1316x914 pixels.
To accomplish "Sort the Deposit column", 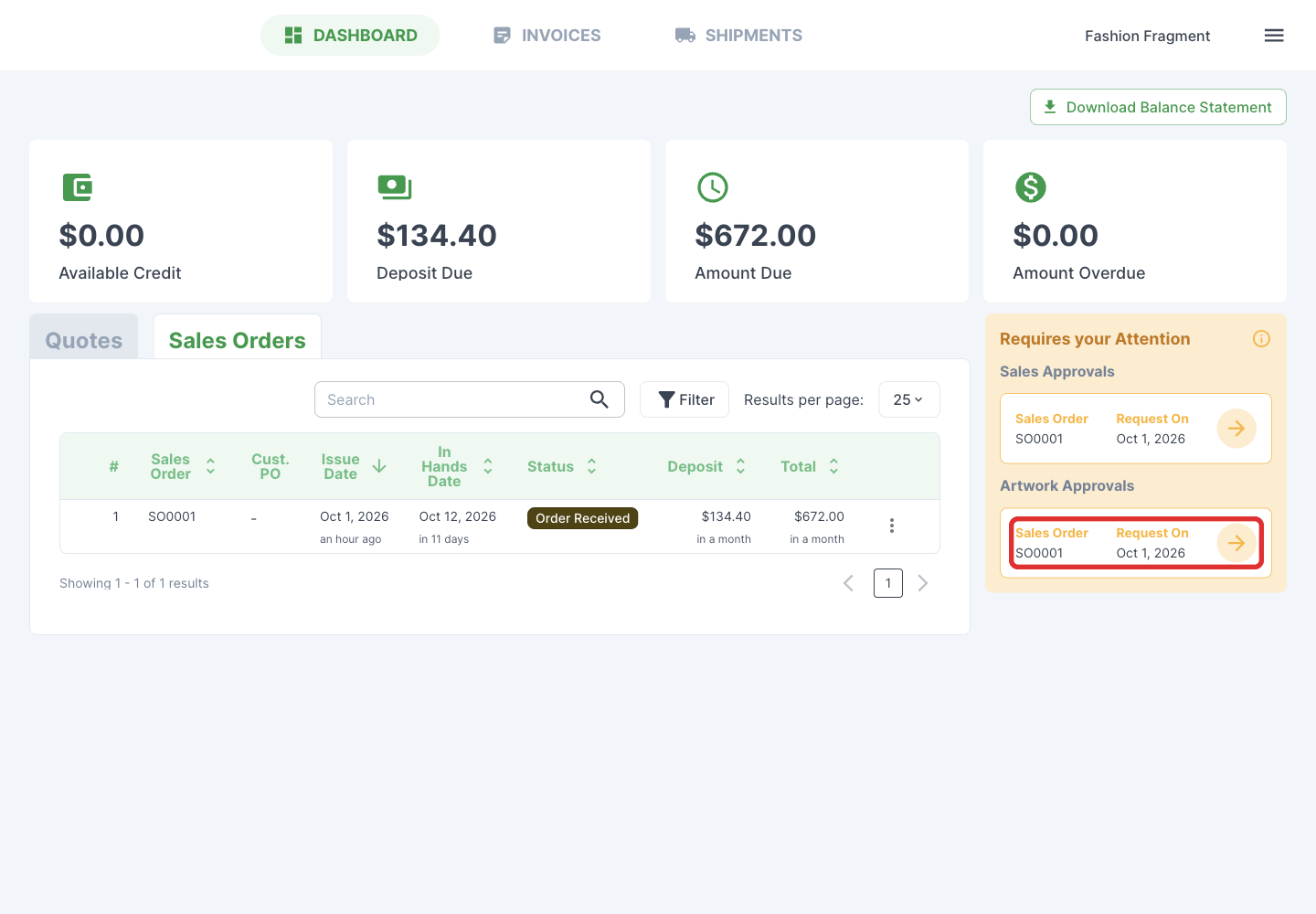I will [x=740, y=466].
